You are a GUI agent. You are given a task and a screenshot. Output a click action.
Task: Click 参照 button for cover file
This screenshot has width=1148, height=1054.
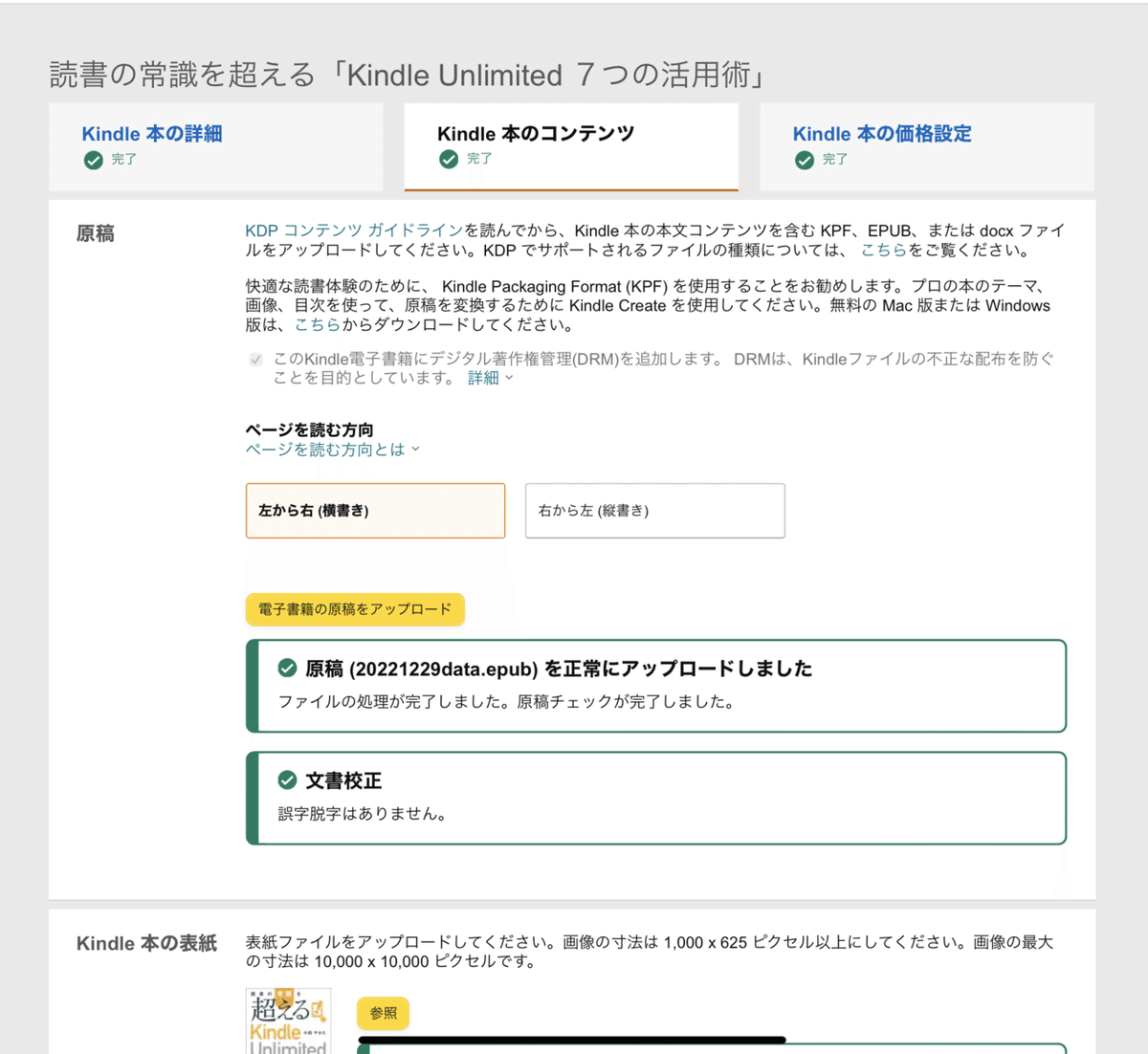click(383, 1013)
